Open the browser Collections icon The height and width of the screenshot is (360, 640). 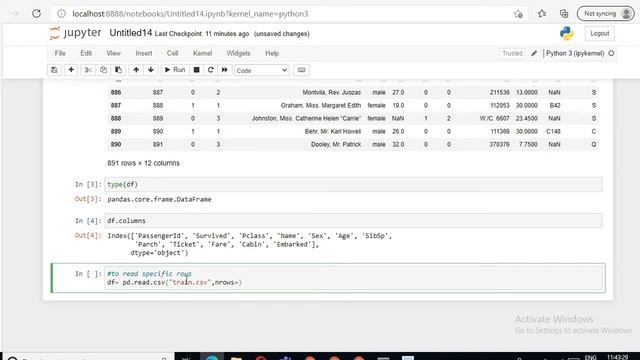point(564,14)
